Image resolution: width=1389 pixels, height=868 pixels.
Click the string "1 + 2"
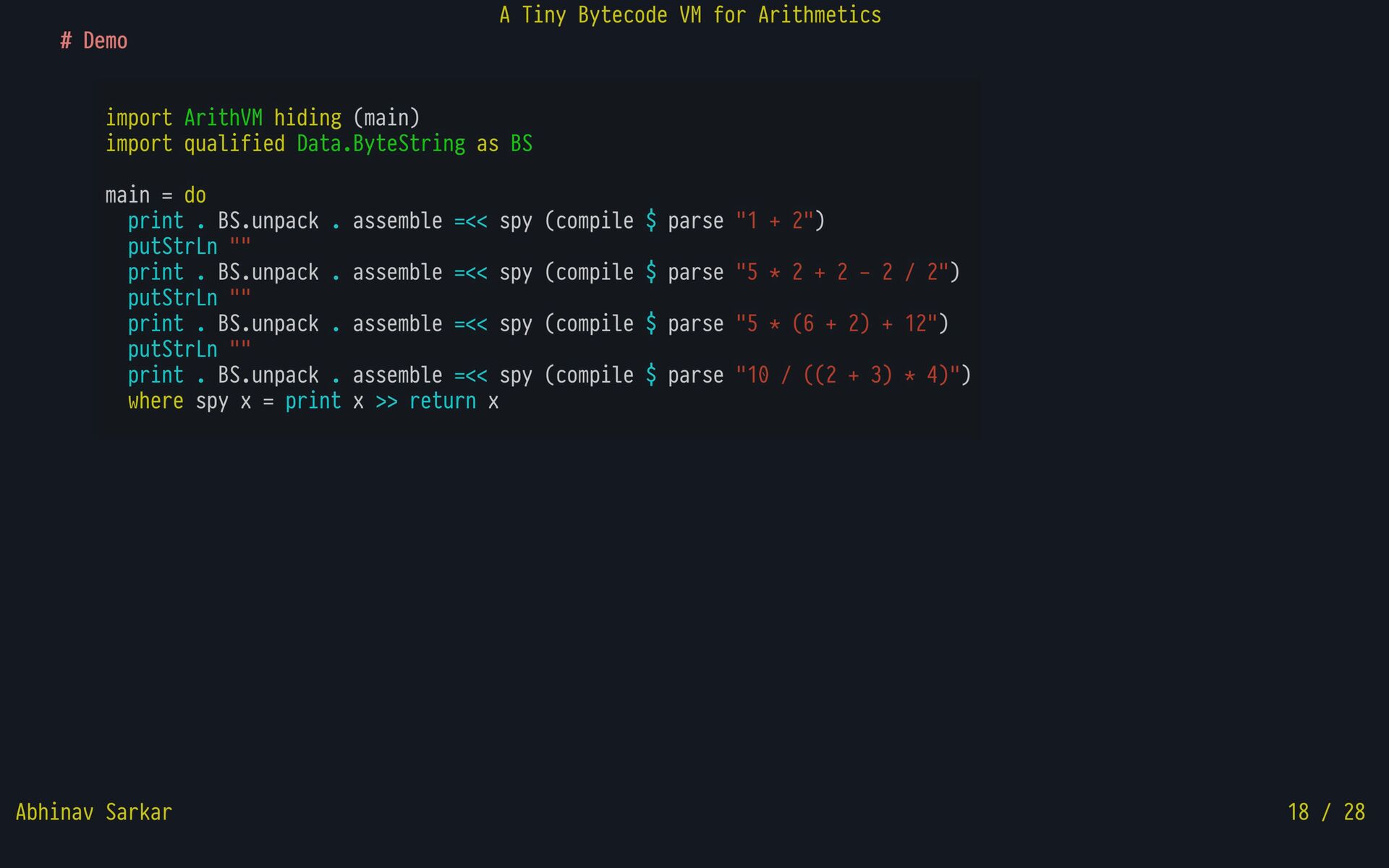[775, 221]
